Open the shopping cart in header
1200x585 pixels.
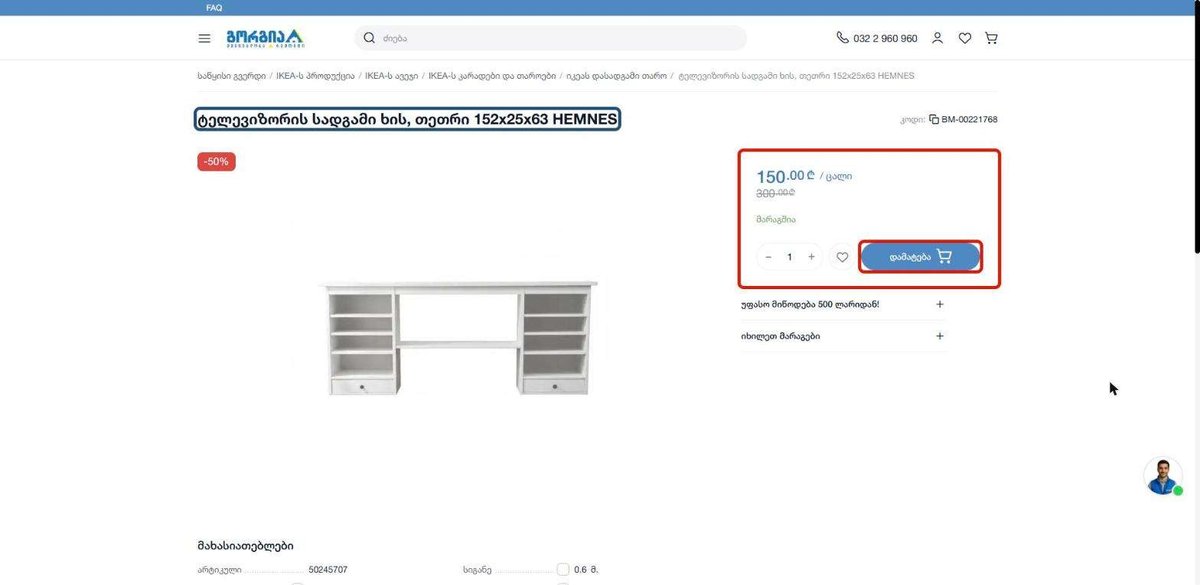(x=991, y=38)
